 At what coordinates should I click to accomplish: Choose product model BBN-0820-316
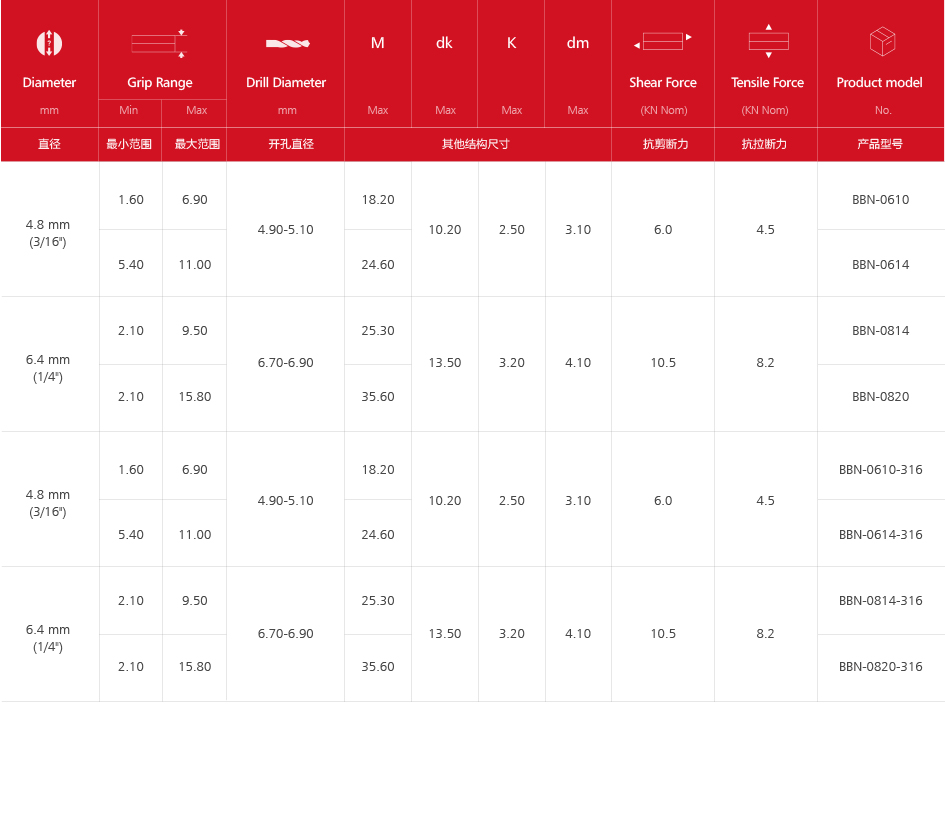pos(881,667)
